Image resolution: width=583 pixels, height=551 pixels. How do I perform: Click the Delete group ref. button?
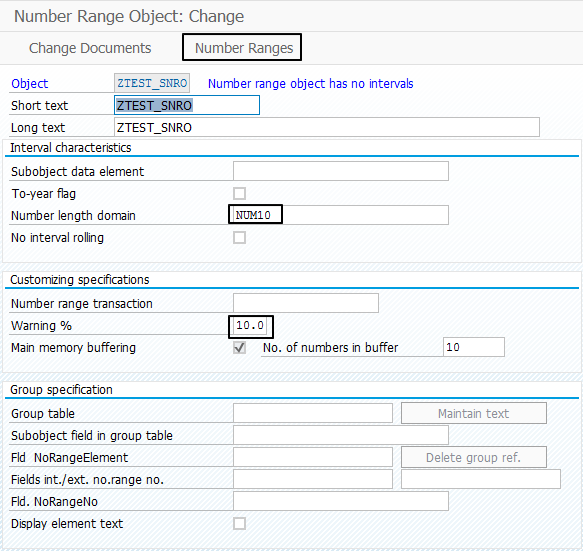(474, 457)
